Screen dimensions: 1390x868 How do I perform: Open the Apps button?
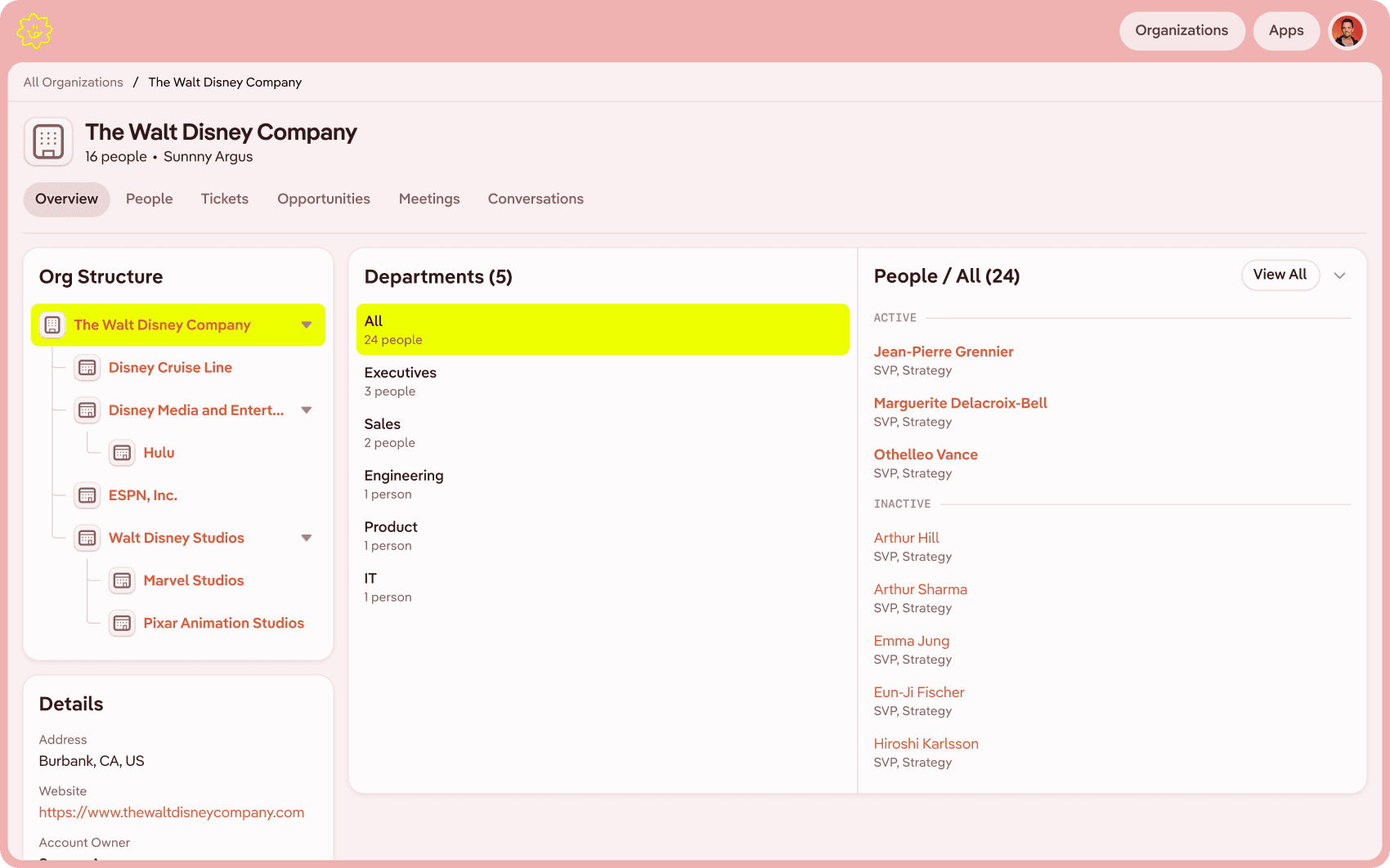[x=1286, y=31]
